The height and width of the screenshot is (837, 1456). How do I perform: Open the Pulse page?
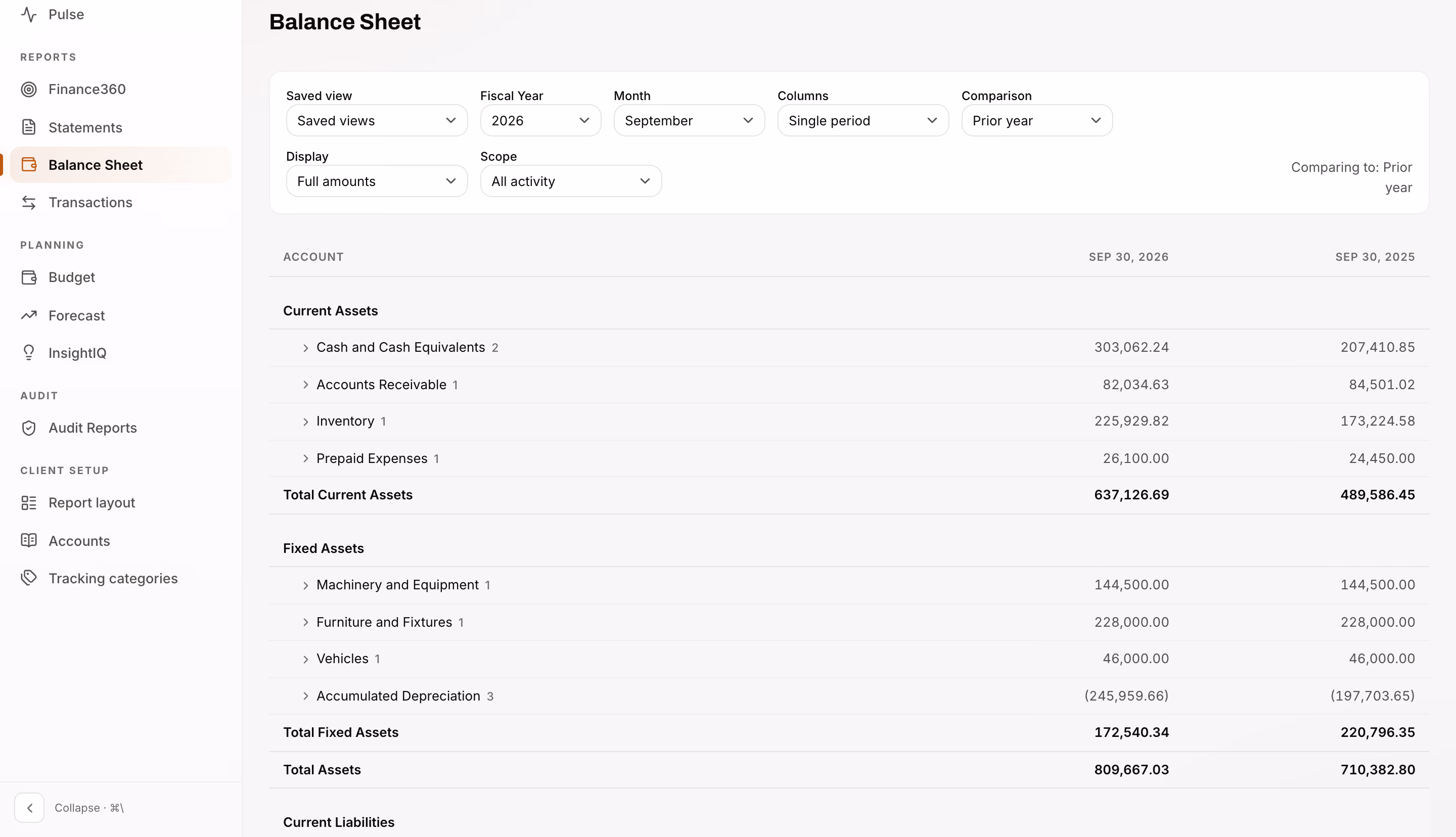[121, 14]
